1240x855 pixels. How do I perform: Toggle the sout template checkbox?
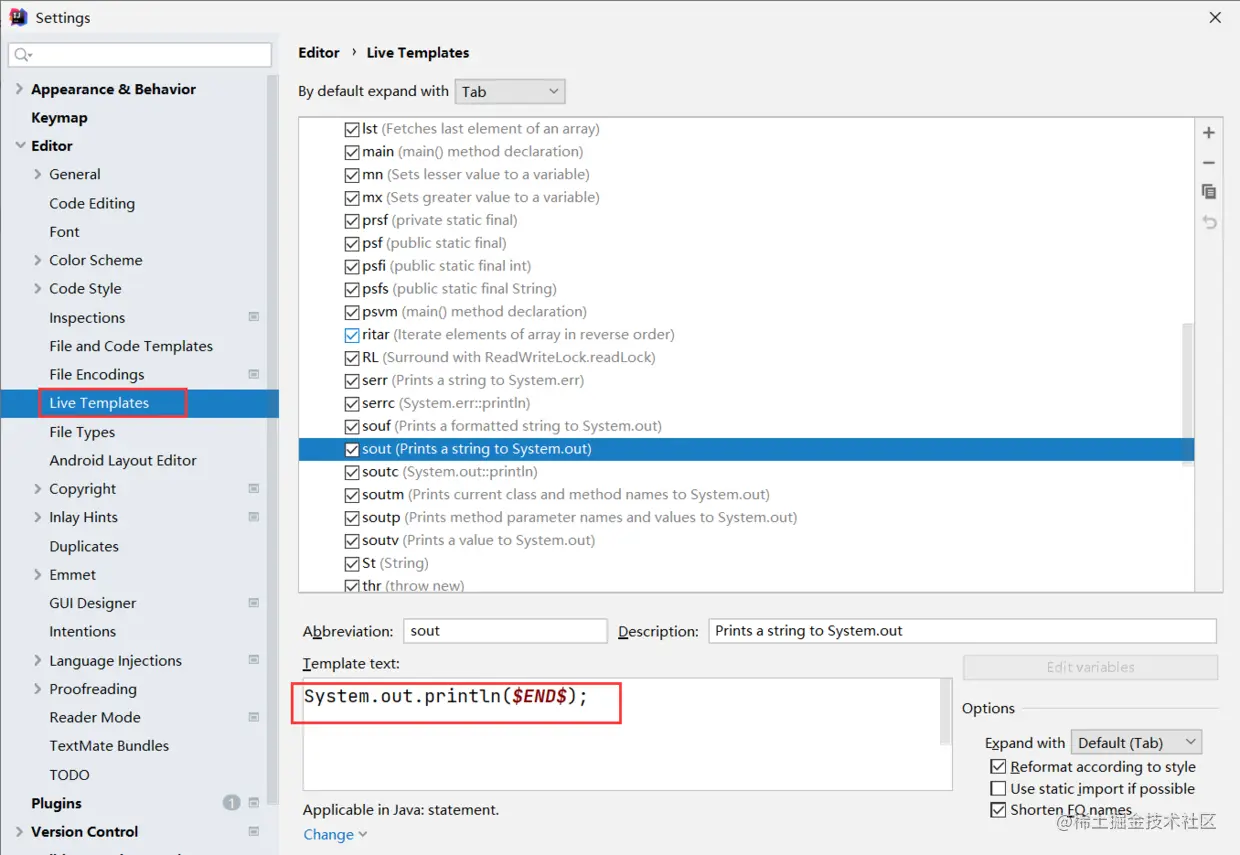click(x=351, y=449)
